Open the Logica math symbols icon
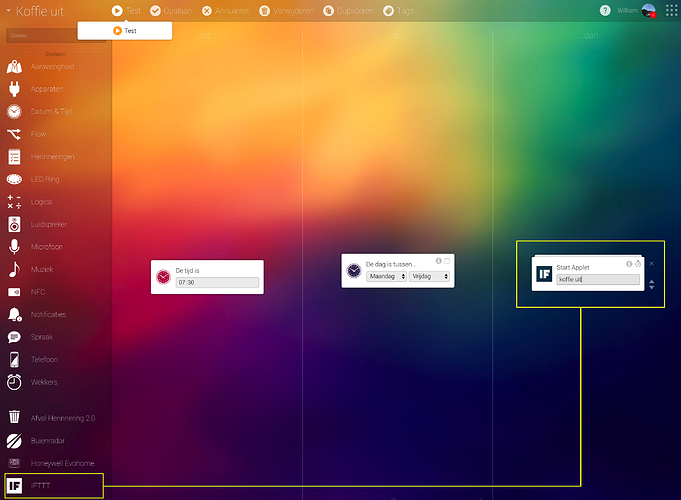Screen dimensions: 681x500 coord(14,202)
